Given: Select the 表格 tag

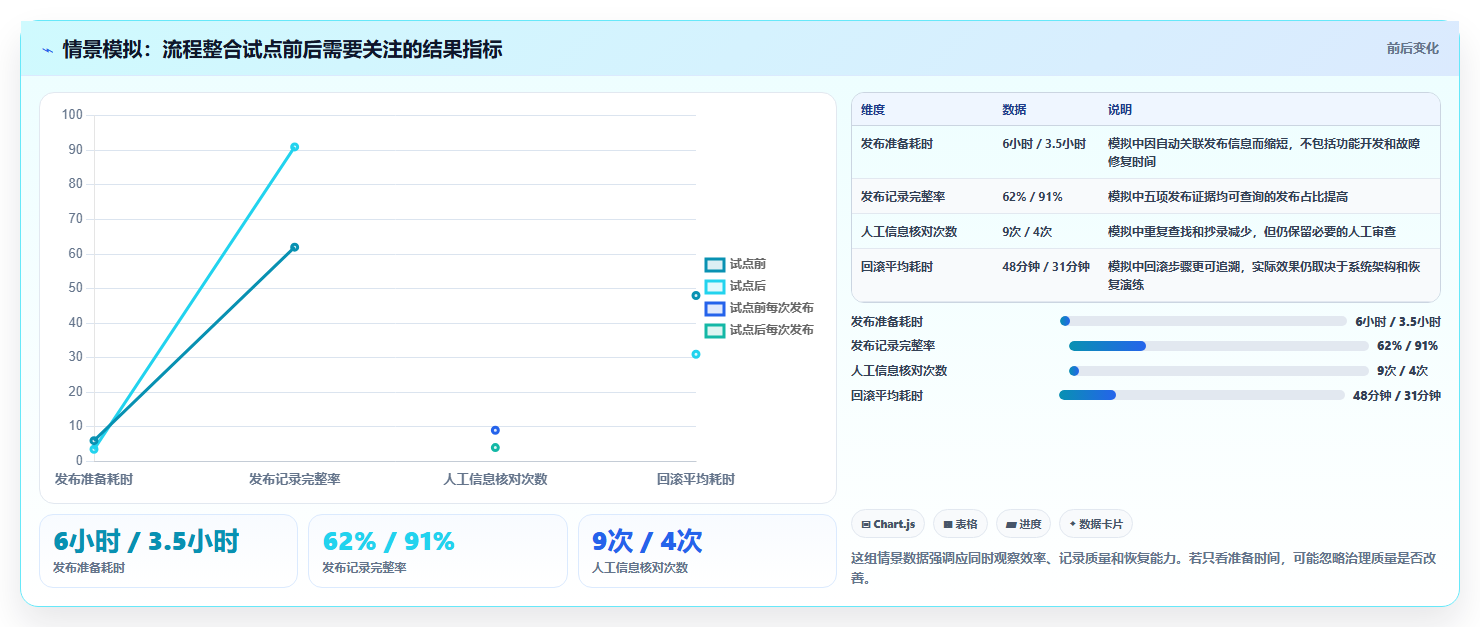Looking at the screenshot, I should click(x=960, y=524).
